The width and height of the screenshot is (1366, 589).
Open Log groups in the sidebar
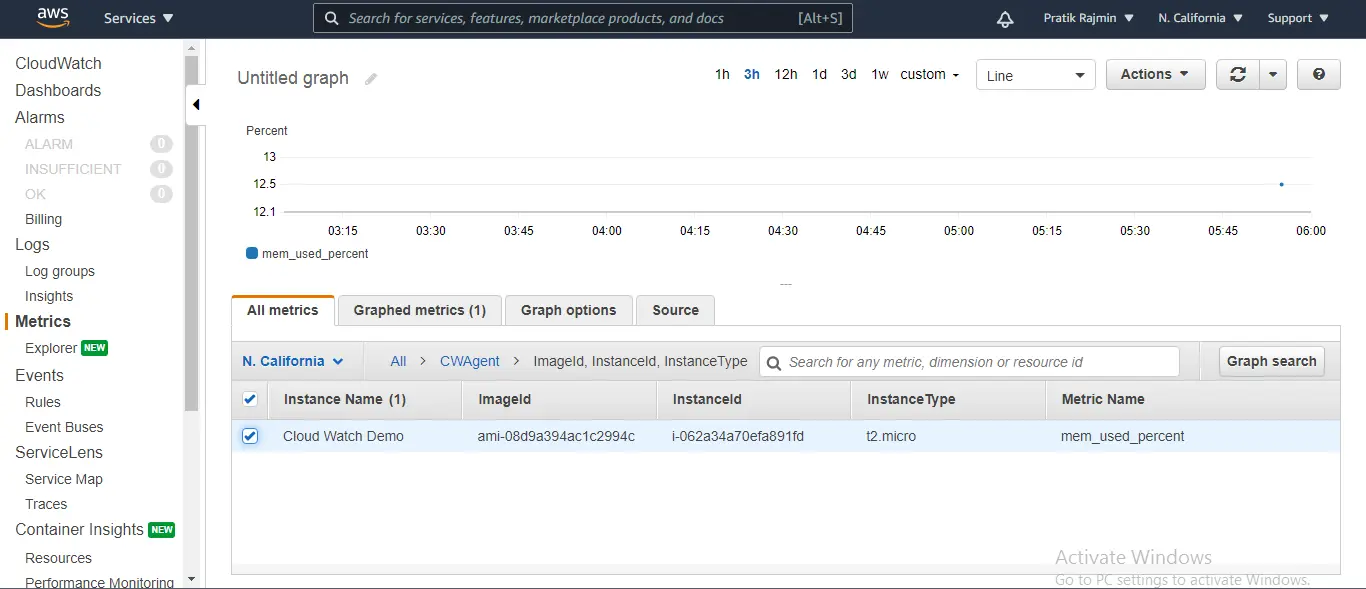60,271
